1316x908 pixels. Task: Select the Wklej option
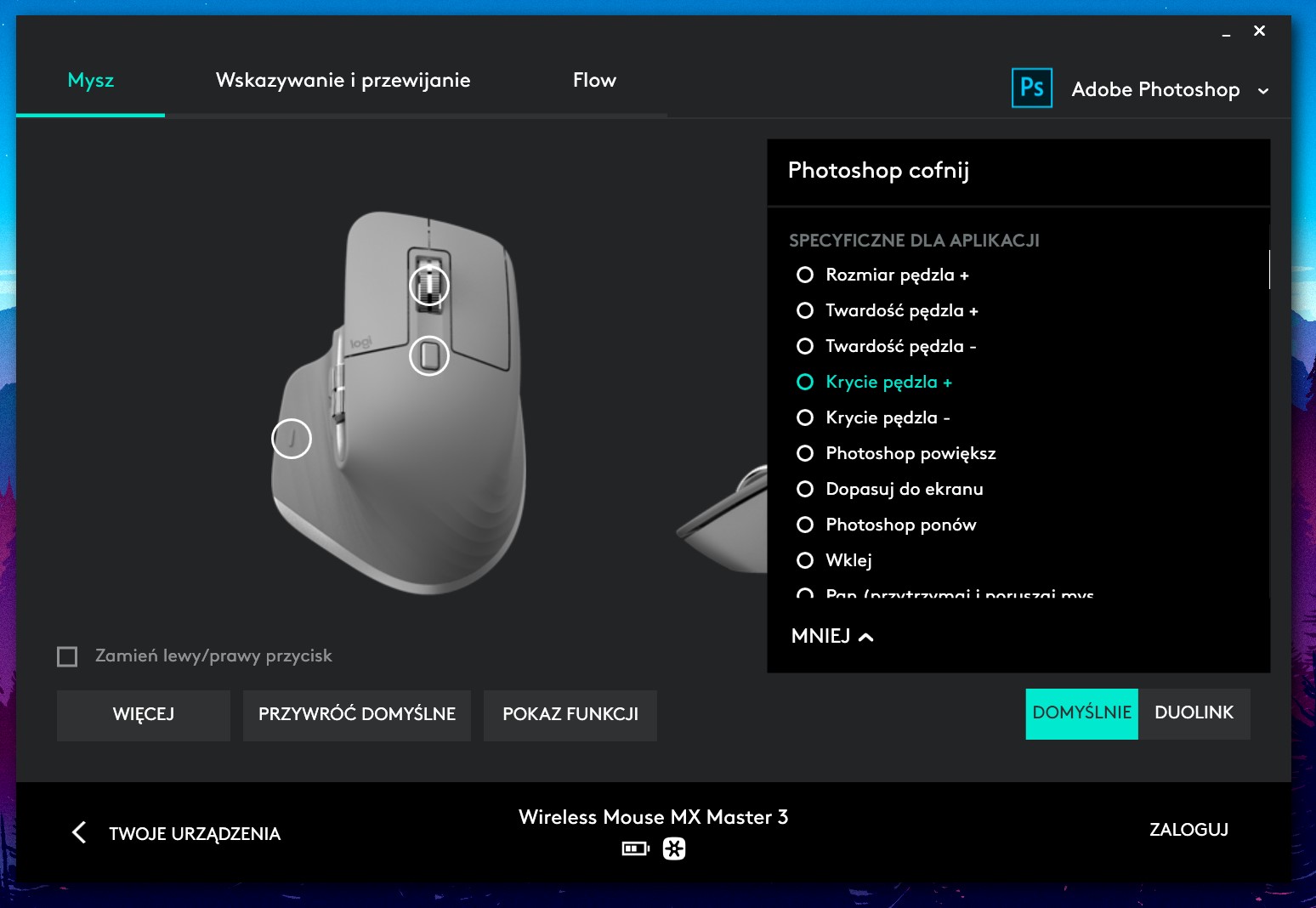pyautogui.click(x=835, y=560)
